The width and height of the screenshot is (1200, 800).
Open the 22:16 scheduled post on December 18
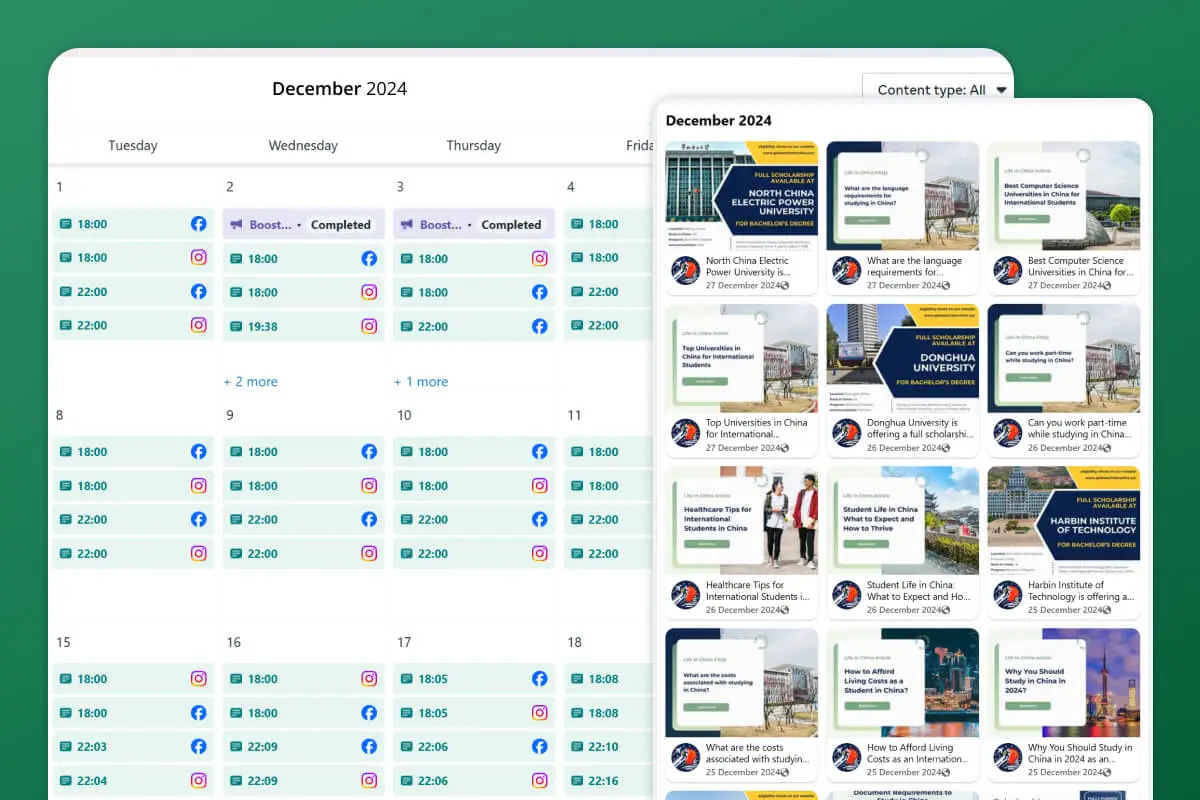(x=608, y=780)
